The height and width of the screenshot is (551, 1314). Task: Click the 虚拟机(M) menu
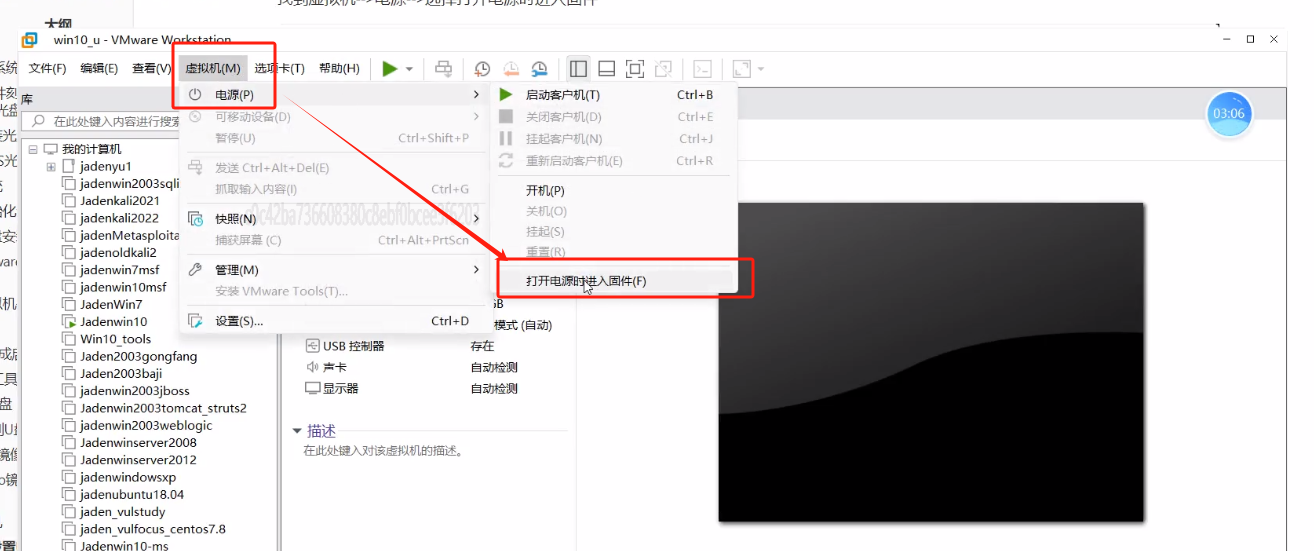[x=213, y=68]
